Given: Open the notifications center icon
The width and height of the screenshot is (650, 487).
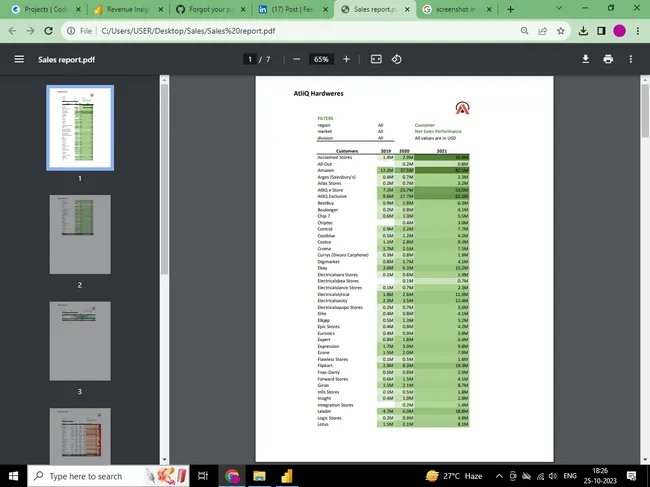Looking at the screenshot, I should pyautogui.click(x=631, y=476).
